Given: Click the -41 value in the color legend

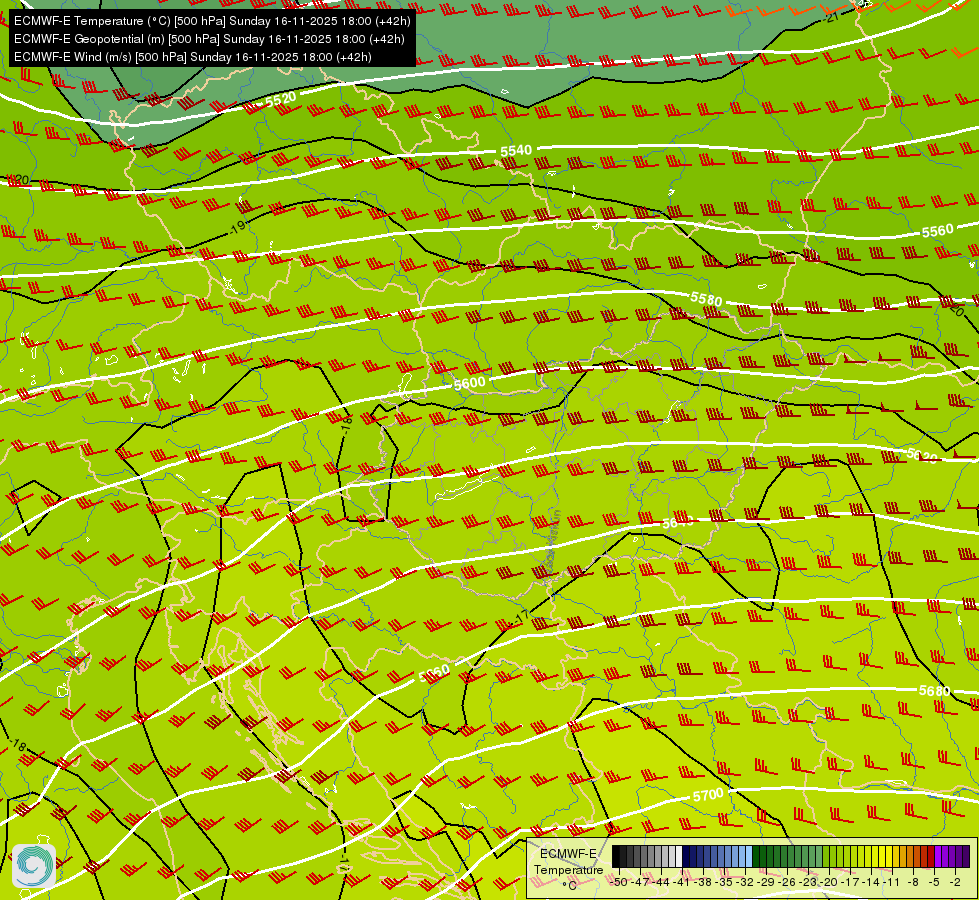Looking at the screenshot, I should tap(682, 882).
